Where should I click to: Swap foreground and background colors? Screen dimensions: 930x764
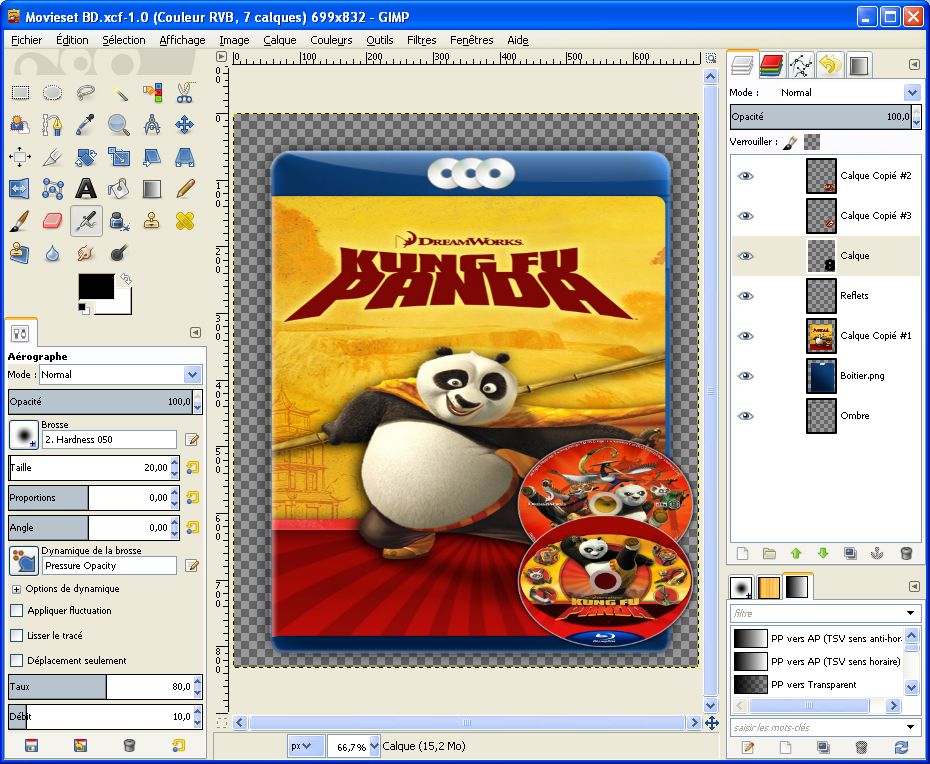tap(126, 278)
